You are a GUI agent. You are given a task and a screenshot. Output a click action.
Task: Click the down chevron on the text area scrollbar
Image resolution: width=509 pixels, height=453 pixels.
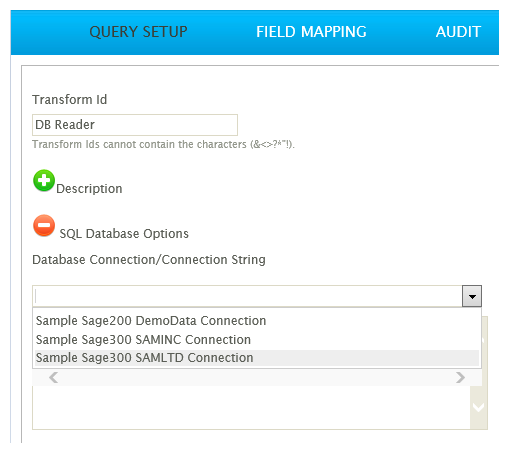tap(479, 407)
